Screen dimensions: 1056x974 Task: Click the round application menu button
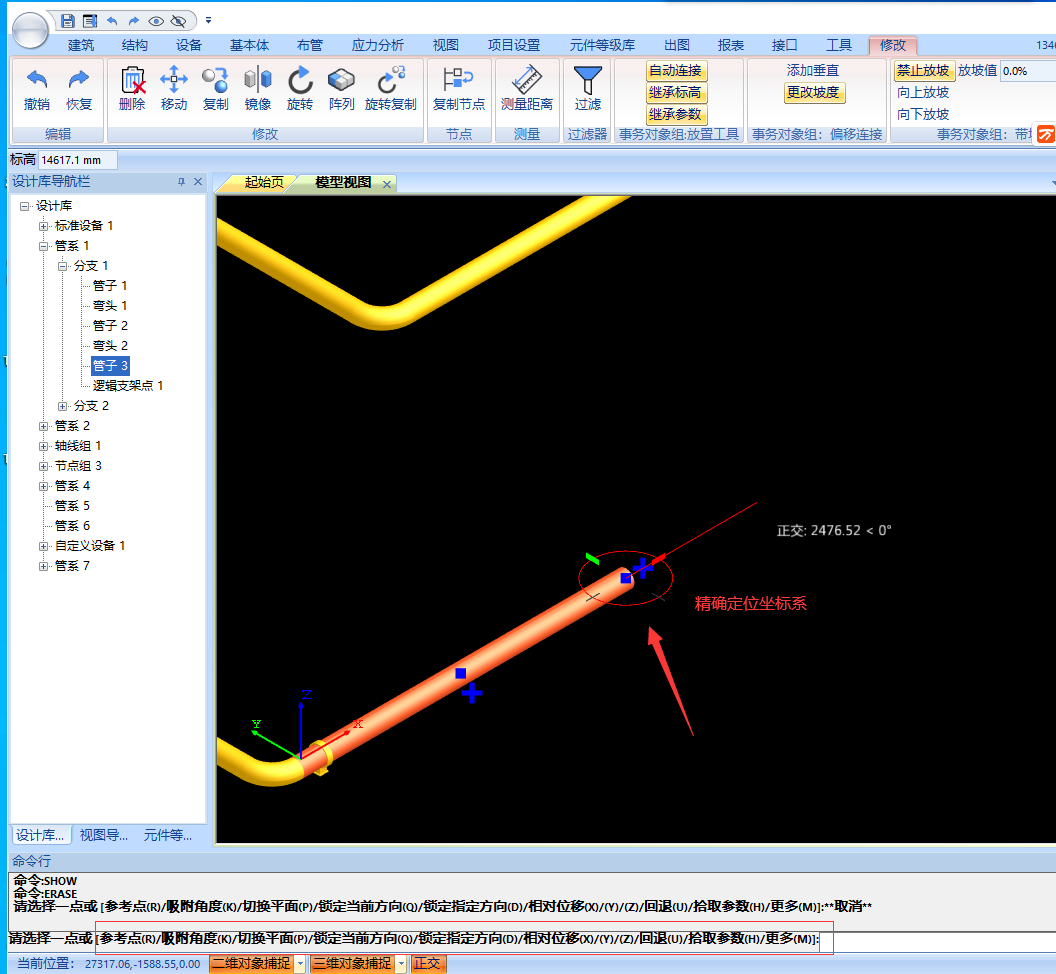(x=30, y=30)
